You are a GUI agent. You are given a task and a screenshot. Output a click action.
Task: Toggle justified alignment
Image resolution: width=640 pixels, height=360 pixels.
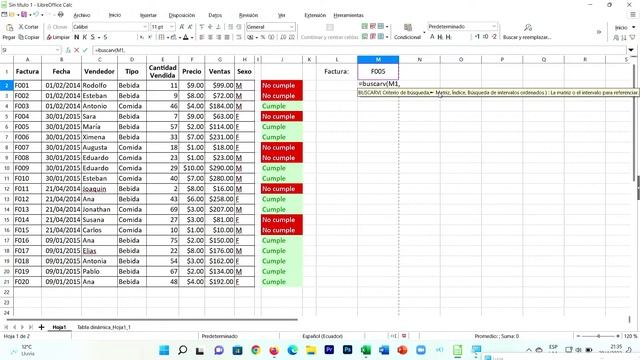[227, 37]
